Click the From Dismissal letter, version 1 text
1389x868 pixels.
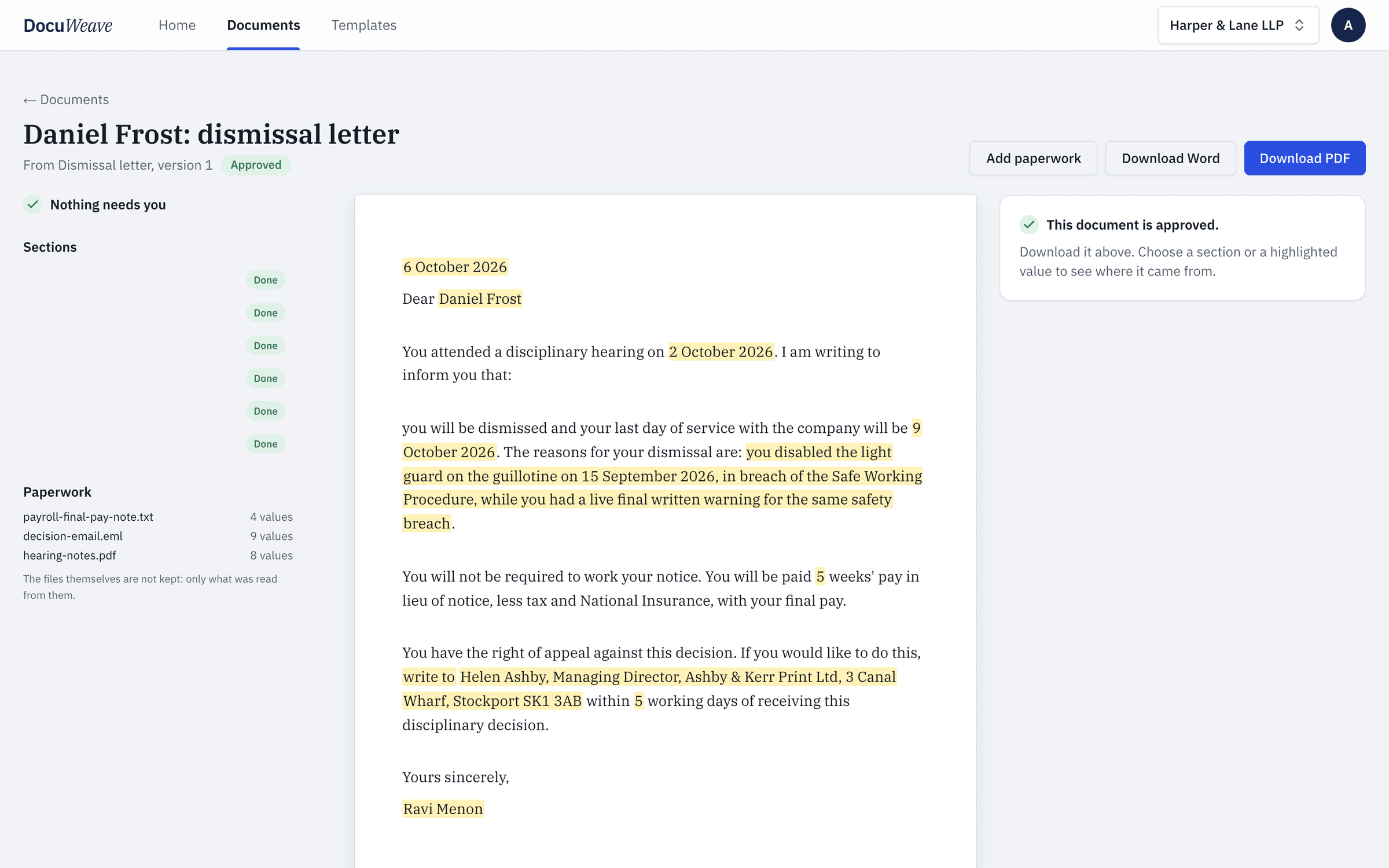[x=118, y=165]
